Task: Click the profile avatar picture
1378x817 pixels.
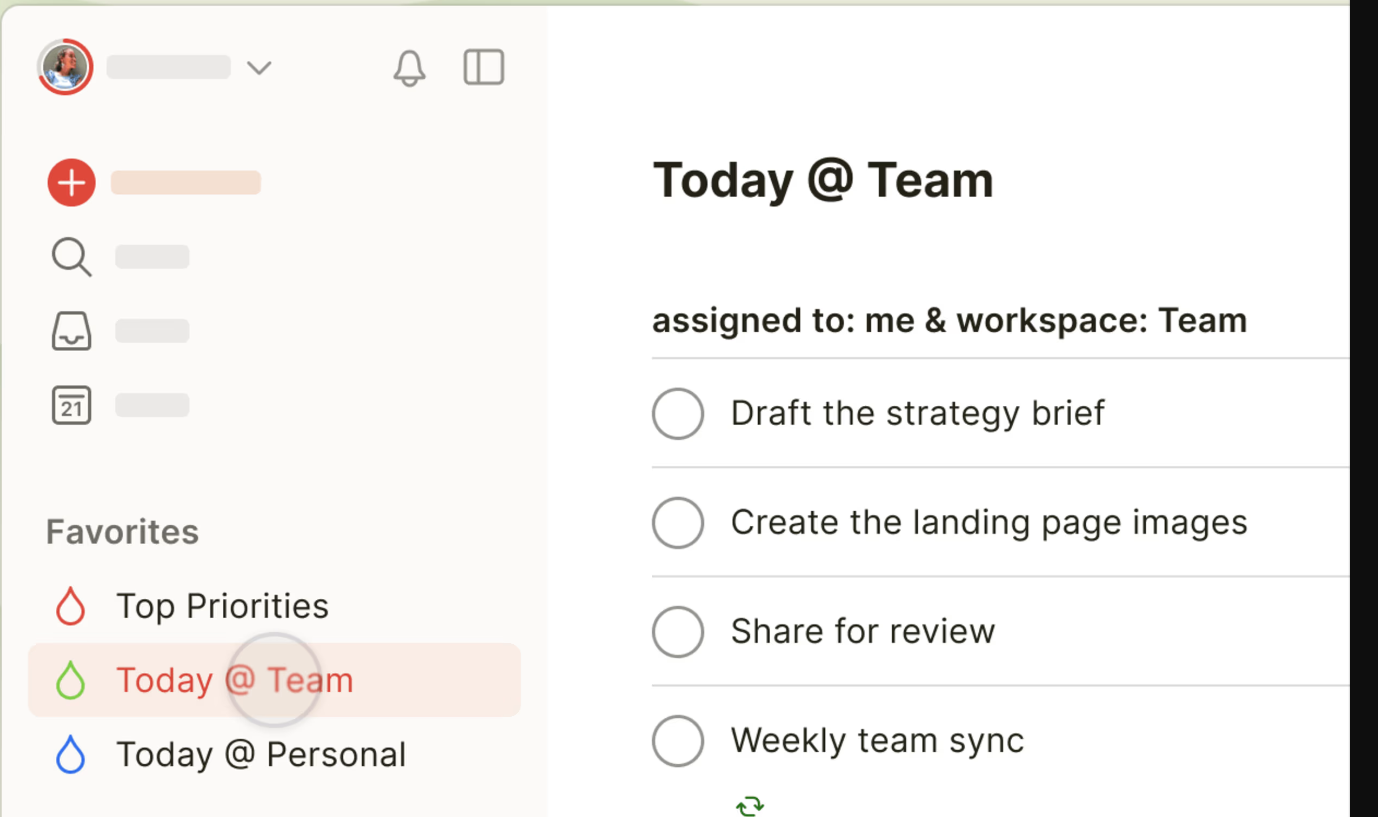Action: [x=64, y=66]
